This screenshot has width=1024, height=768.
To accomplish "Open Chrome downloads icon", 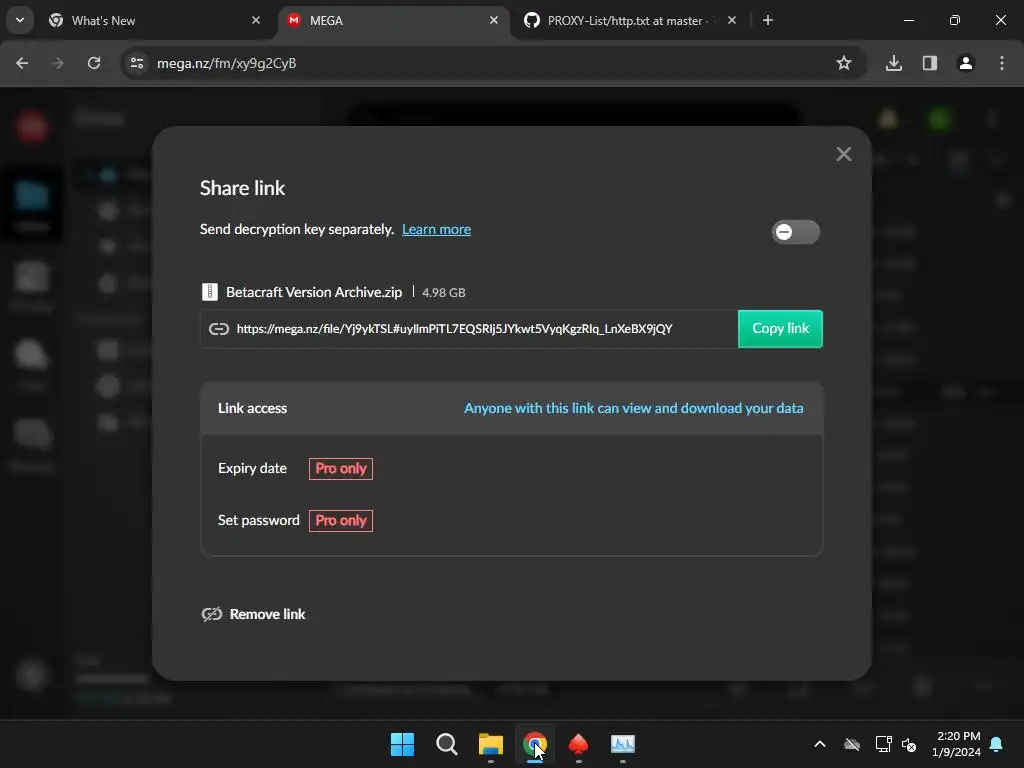I will (893, 63).
